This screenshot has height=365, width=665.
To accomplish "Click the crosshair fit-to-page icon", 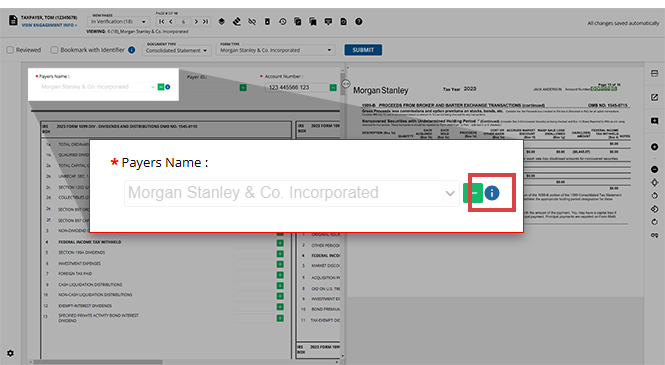I will click(654, 182).
